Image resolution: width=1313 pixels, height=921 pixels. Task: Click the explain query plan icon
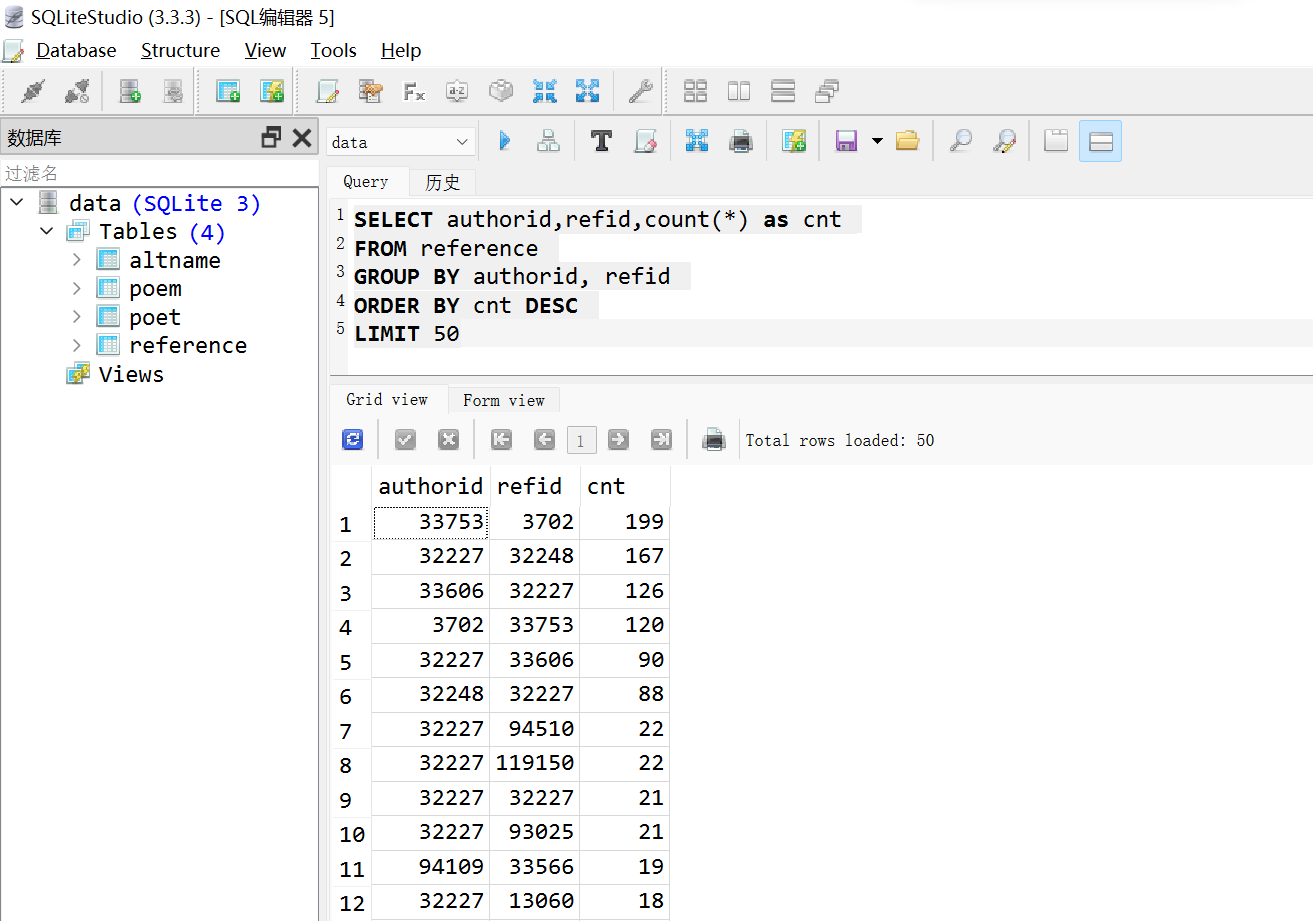[x=548, y=141]
